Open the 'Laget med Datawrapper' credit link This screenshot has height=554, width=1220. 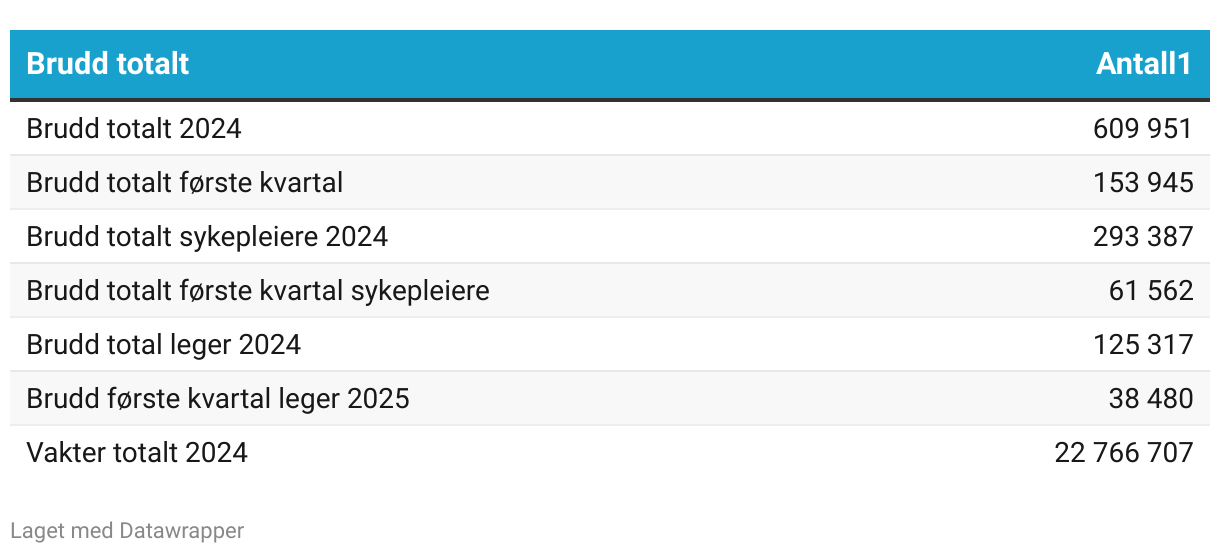click(x=127, y=531)
